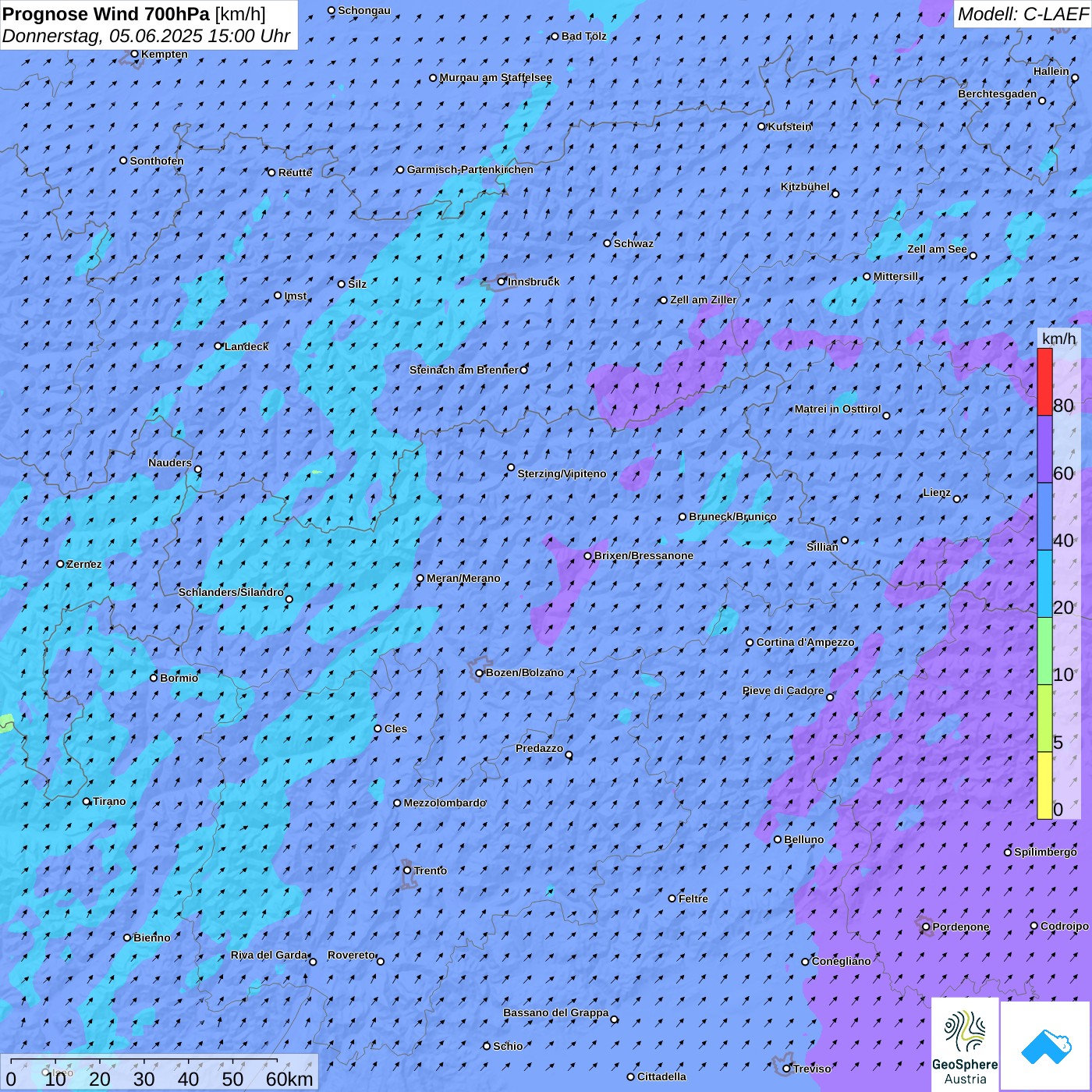Click the 'Schlanders/Silandro' label
Screen dimensions: 1092x1092
click(x=231, y=592)
